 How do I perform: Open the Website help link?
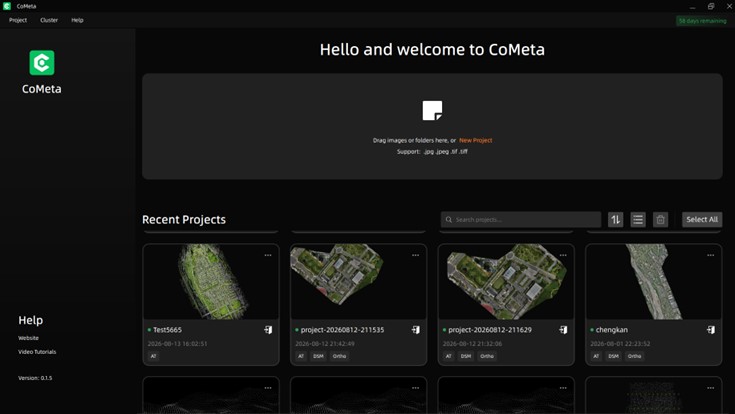[29, 338]
